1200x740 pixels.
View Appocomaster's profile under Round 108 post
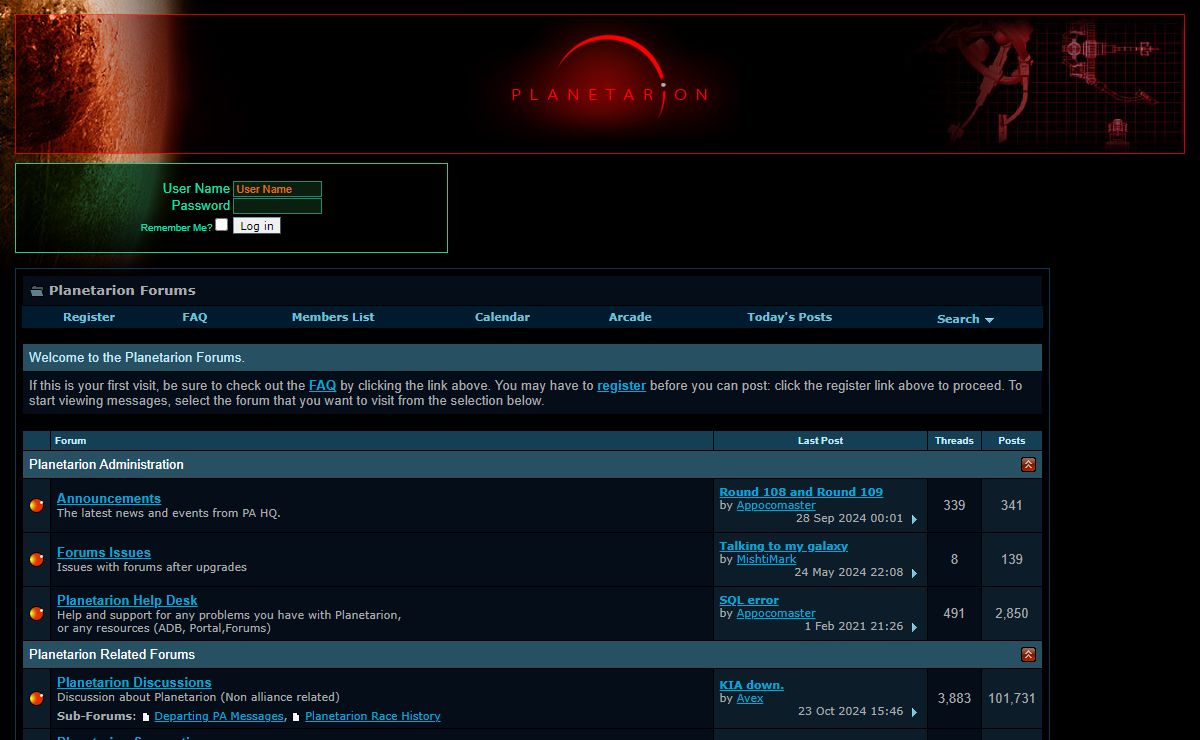click(776, 505)
